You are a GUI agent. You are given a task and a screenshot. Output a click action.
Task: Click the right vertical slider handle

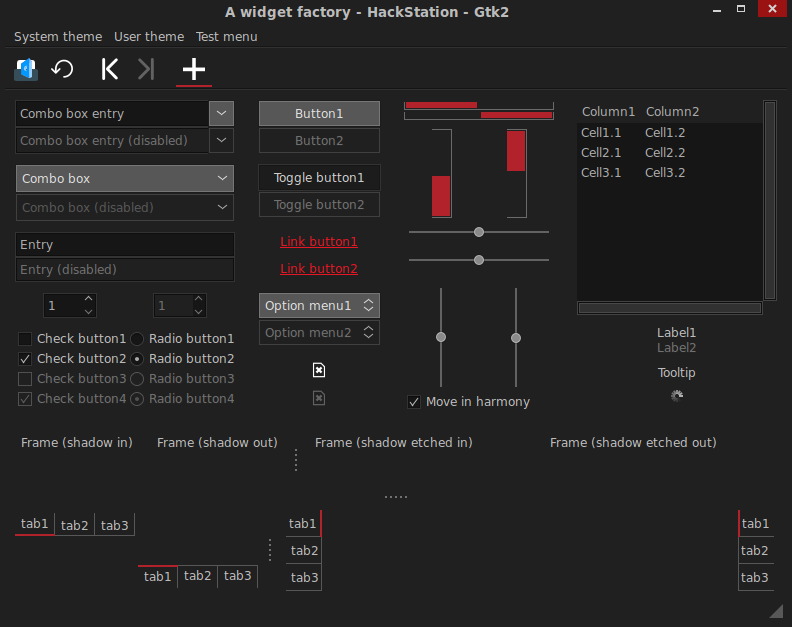pos(516,338)
